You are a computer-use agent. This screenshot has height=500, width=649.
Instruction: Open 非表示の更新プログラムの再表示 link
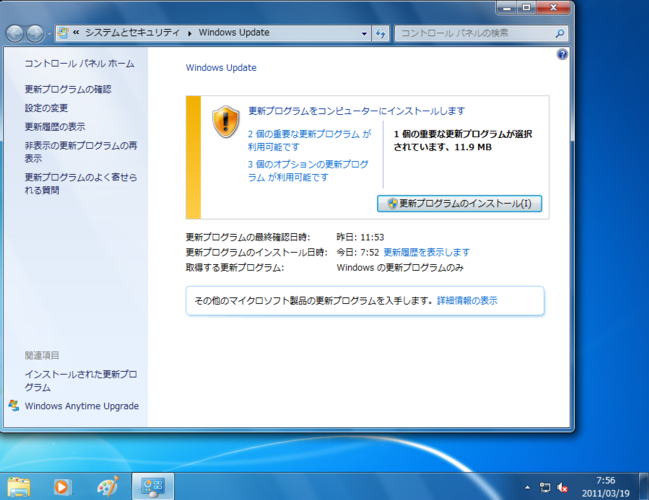click(81, 151)
